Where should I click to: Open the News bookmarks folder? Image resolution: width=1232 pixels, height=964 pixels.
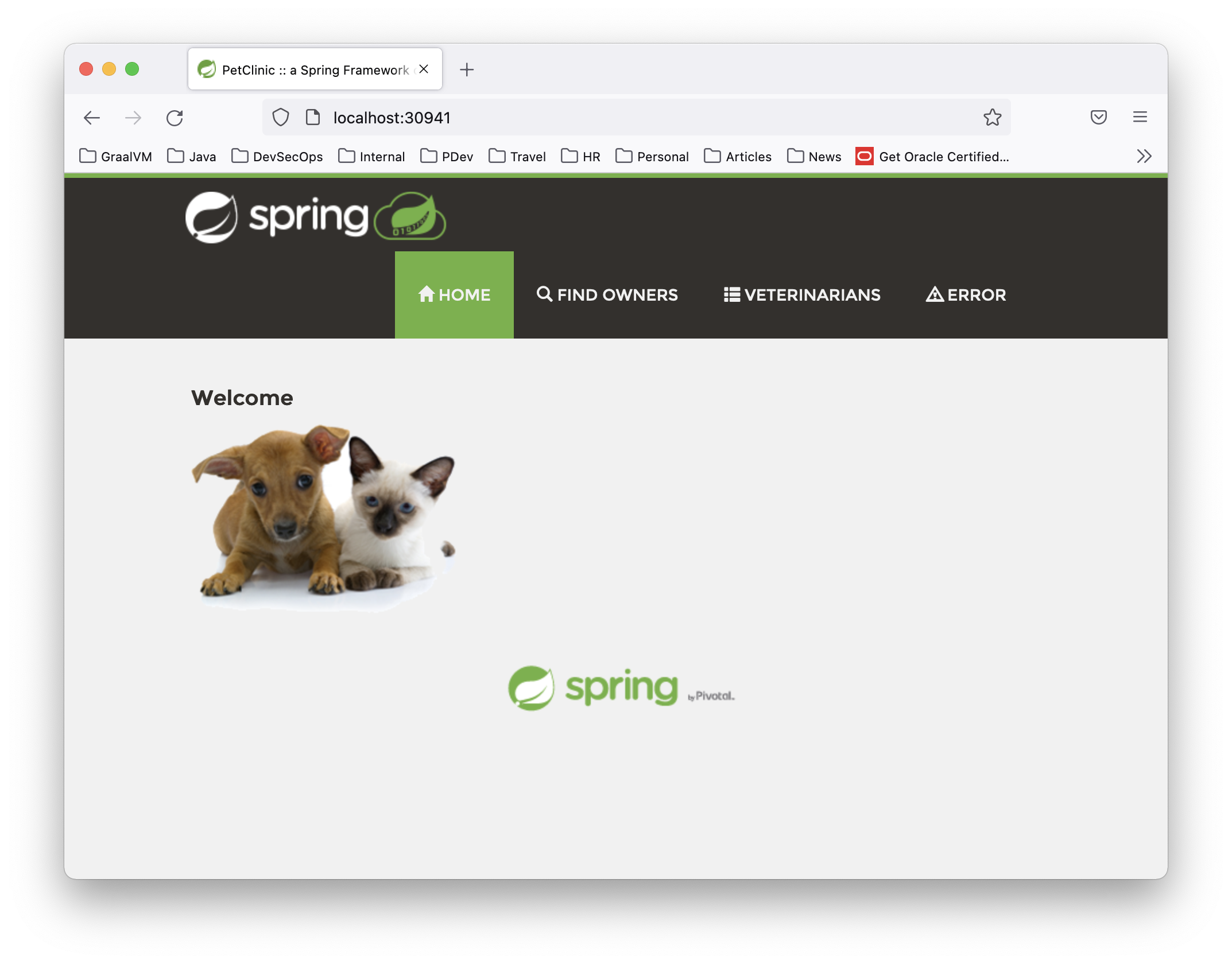813,156
